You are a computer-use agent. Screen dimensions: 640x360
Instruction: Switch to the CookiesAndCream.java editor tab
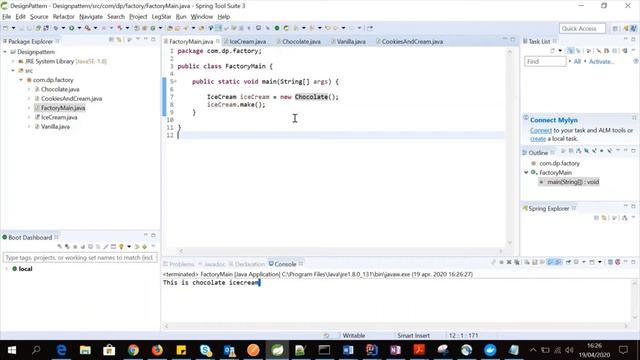[412, 42]
